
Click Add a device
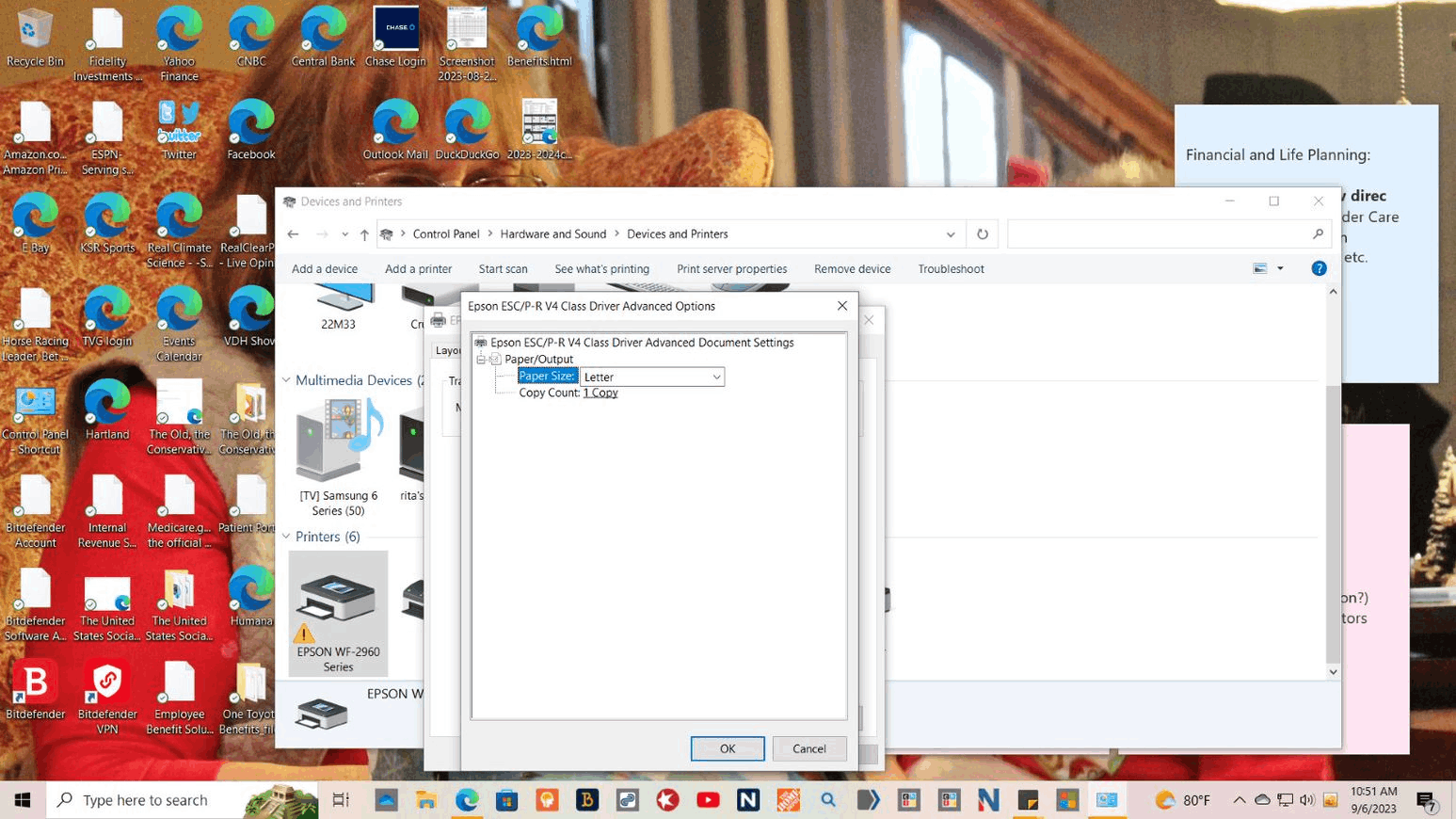pyautogui.click(x=325, y=269)
